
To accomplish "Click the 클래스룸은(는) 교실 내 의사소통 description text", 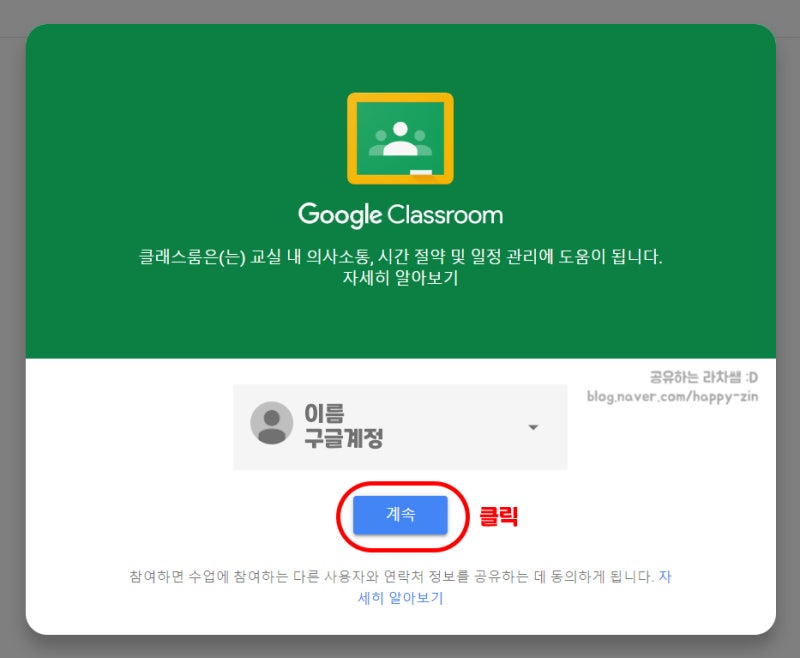I will coord(400,256).
